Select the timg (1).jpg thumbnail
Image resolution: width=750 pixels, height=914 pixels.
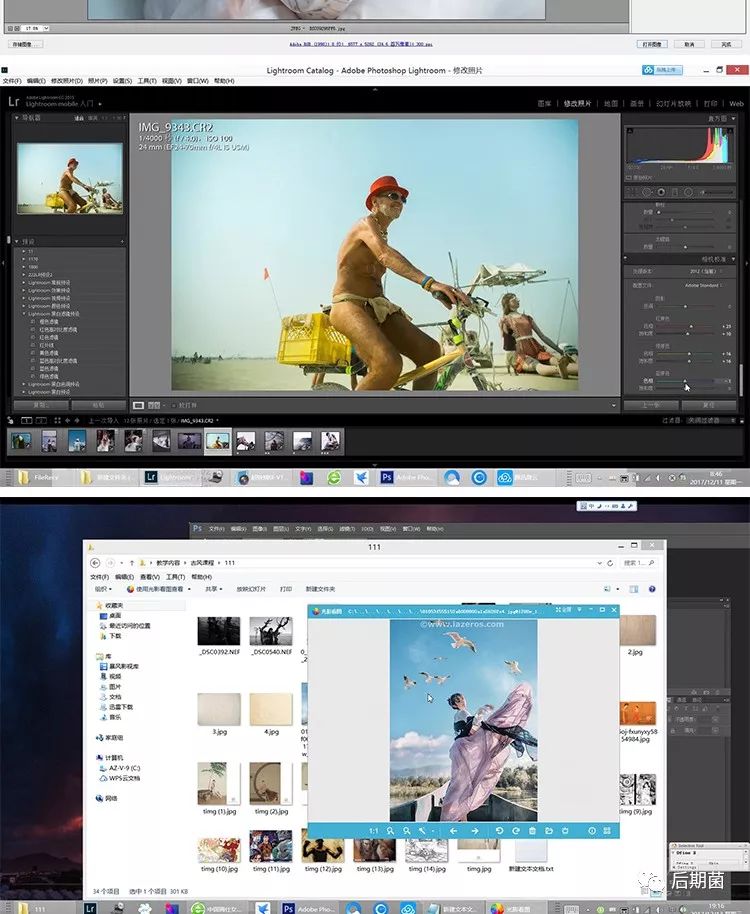click(x=218, y=782)
